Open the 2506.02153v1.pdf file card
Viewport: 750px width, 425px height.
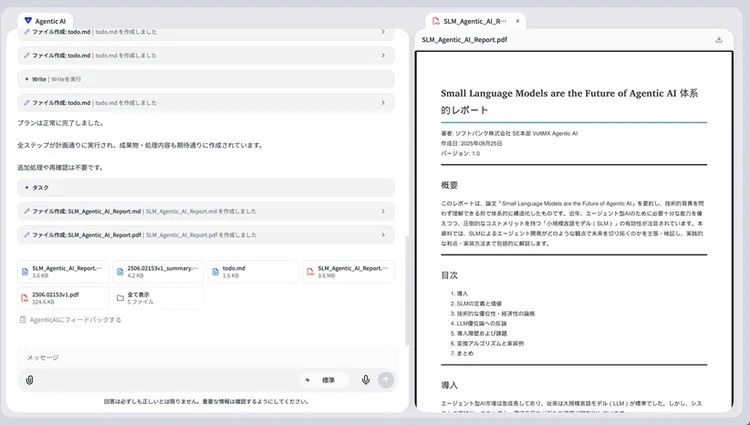point(63,298)
